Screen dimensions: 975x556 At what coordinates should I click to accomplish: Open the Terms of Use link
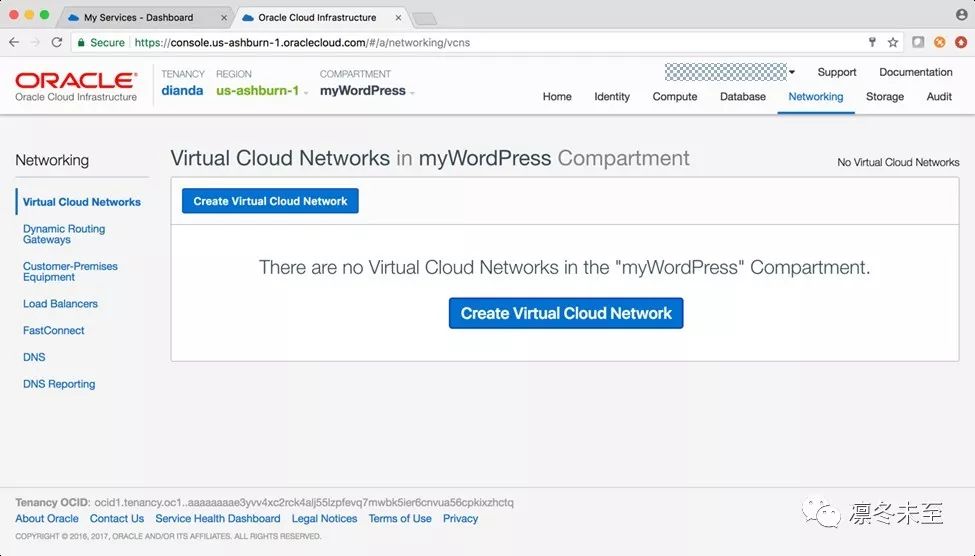pyautogui.click(x=400, y=518)
